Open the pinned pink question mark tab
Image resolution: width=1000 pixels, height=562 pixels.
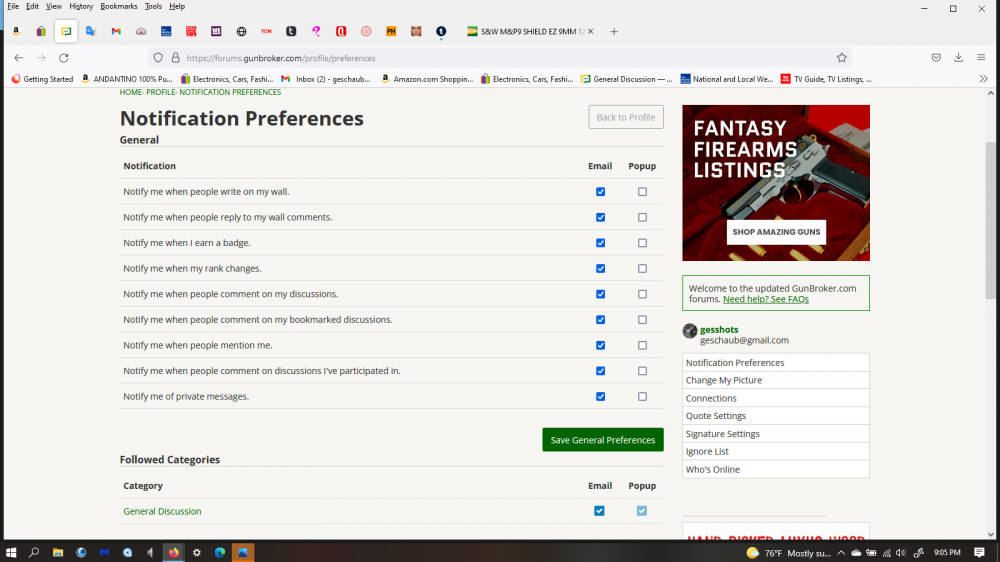pos(316,31)
